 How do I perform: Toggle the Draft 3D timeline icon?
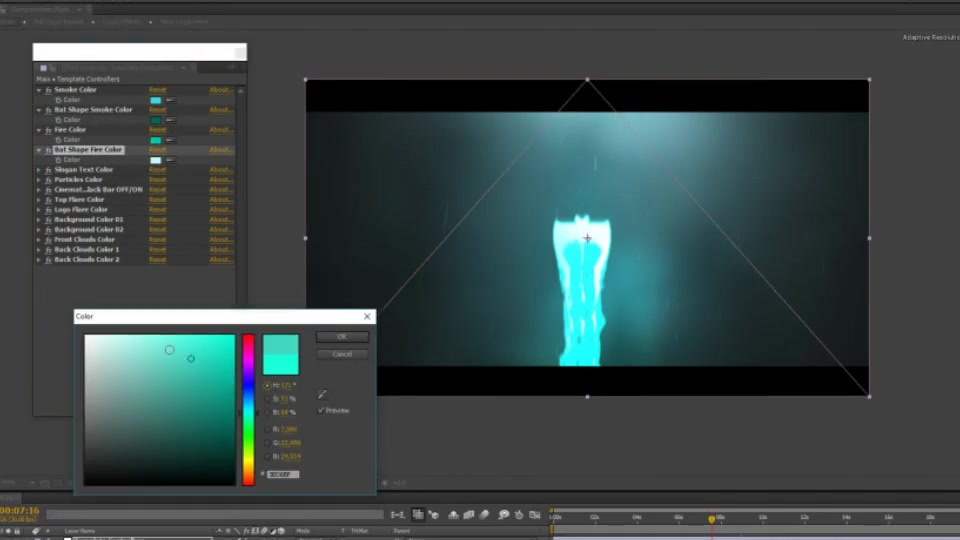pos(434,515)
